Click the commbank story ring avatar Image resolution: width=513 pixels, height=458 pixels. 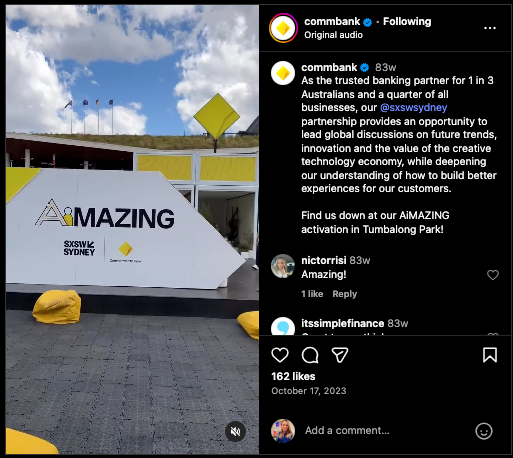[283, 28]
